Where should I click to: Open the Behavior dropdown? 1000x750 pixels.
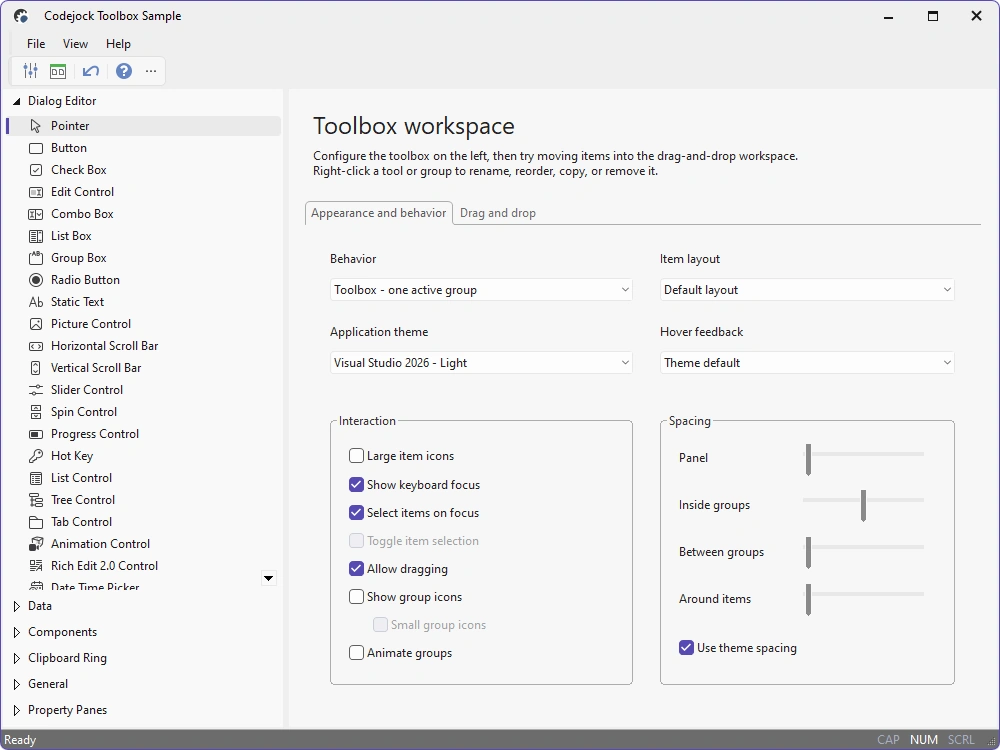pos(481,290)
